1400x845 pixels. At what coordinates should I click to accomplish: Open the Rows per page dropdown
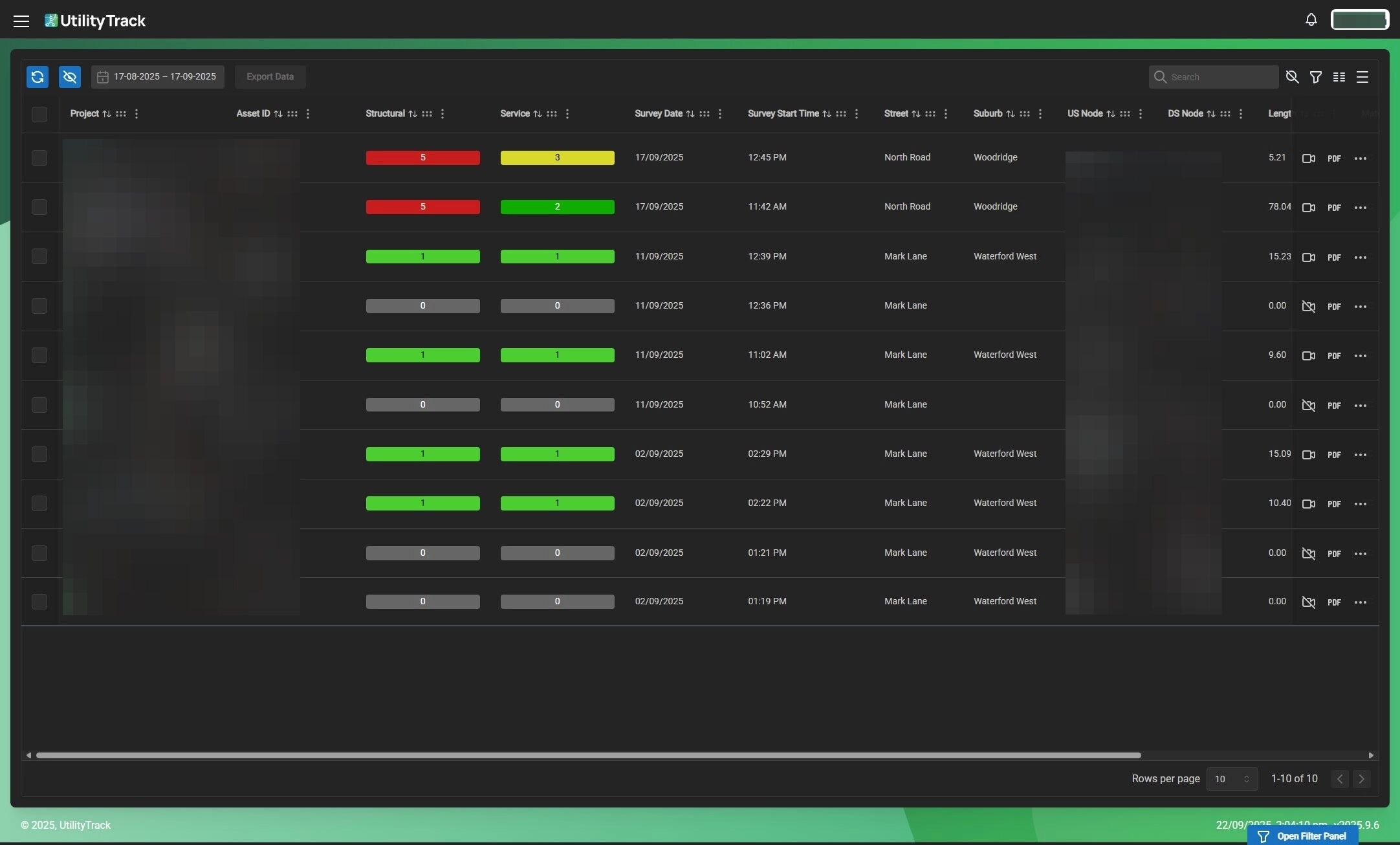tap(1232, 779)
